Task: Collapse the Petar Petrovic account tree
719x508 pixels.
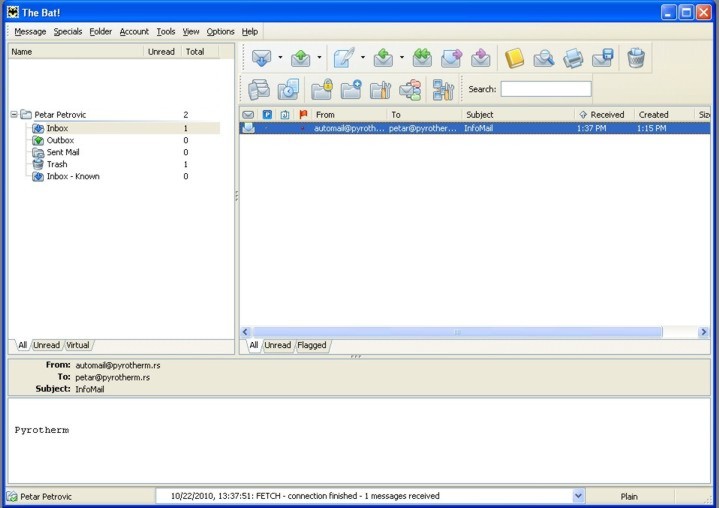Action: pos(14,114)
